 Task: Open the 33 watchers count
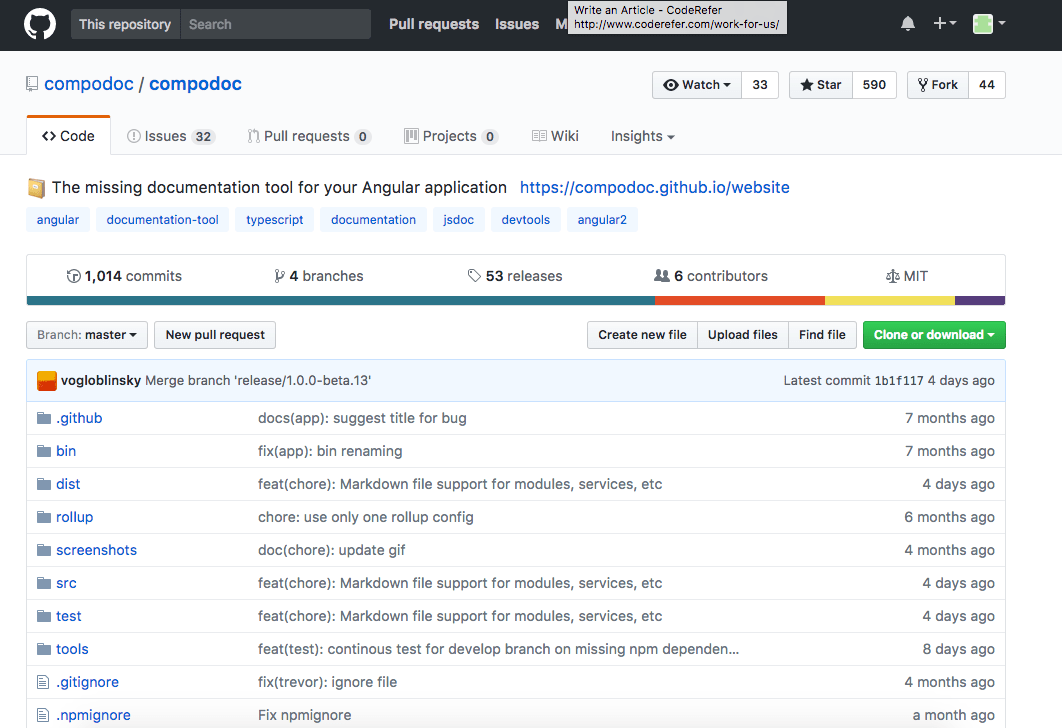pyautogui.click(x=760, y=85)
